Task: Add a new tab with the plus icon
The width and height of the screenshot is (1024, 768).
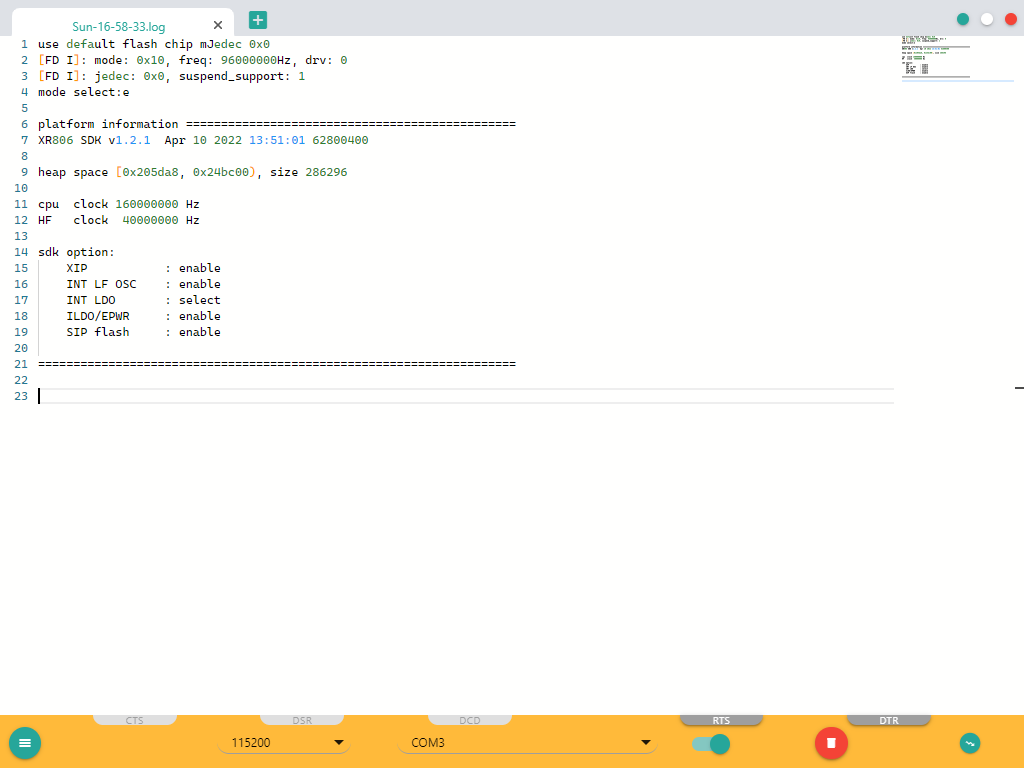Action: point(258,19)
